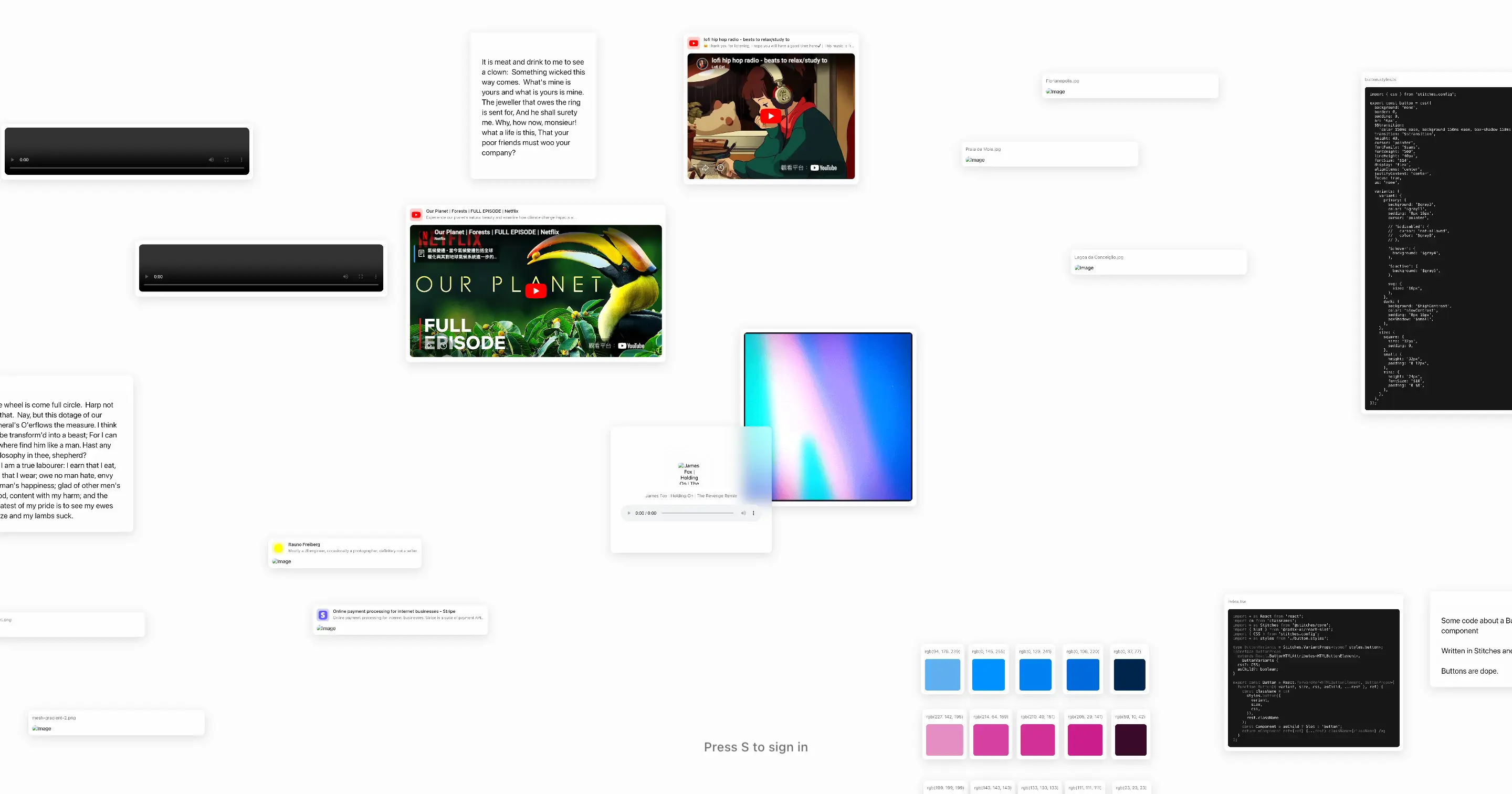Click the Rauno Freiberg card title

(x=304, y=545)
